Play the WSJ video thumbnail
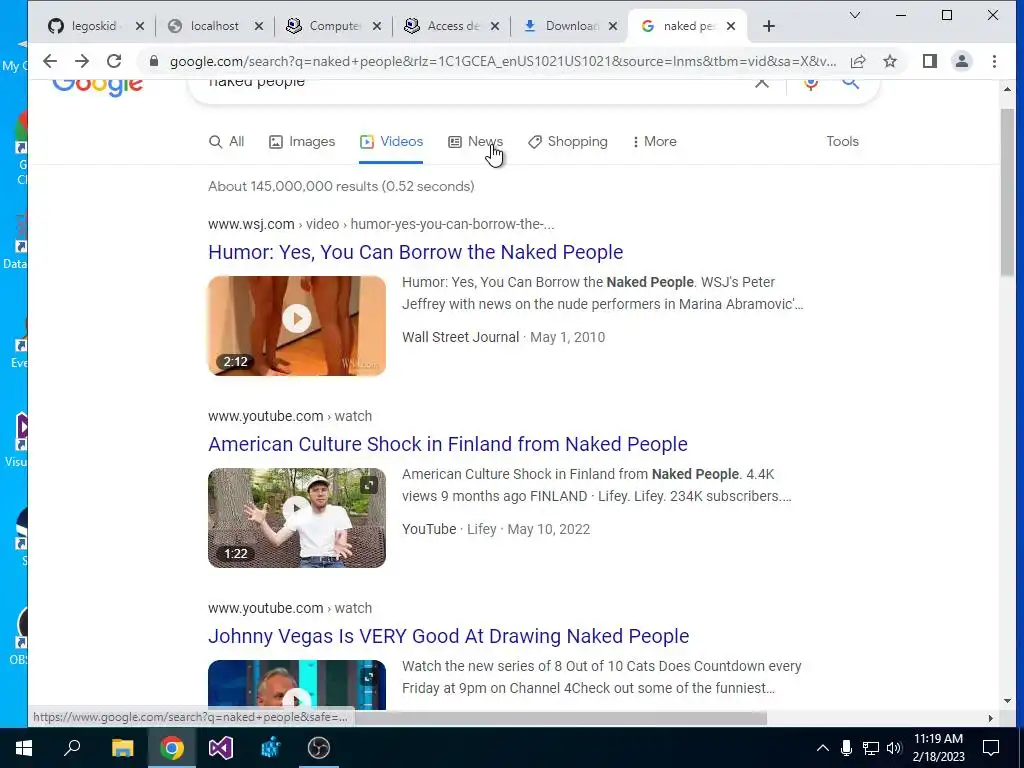 [296, 325]
